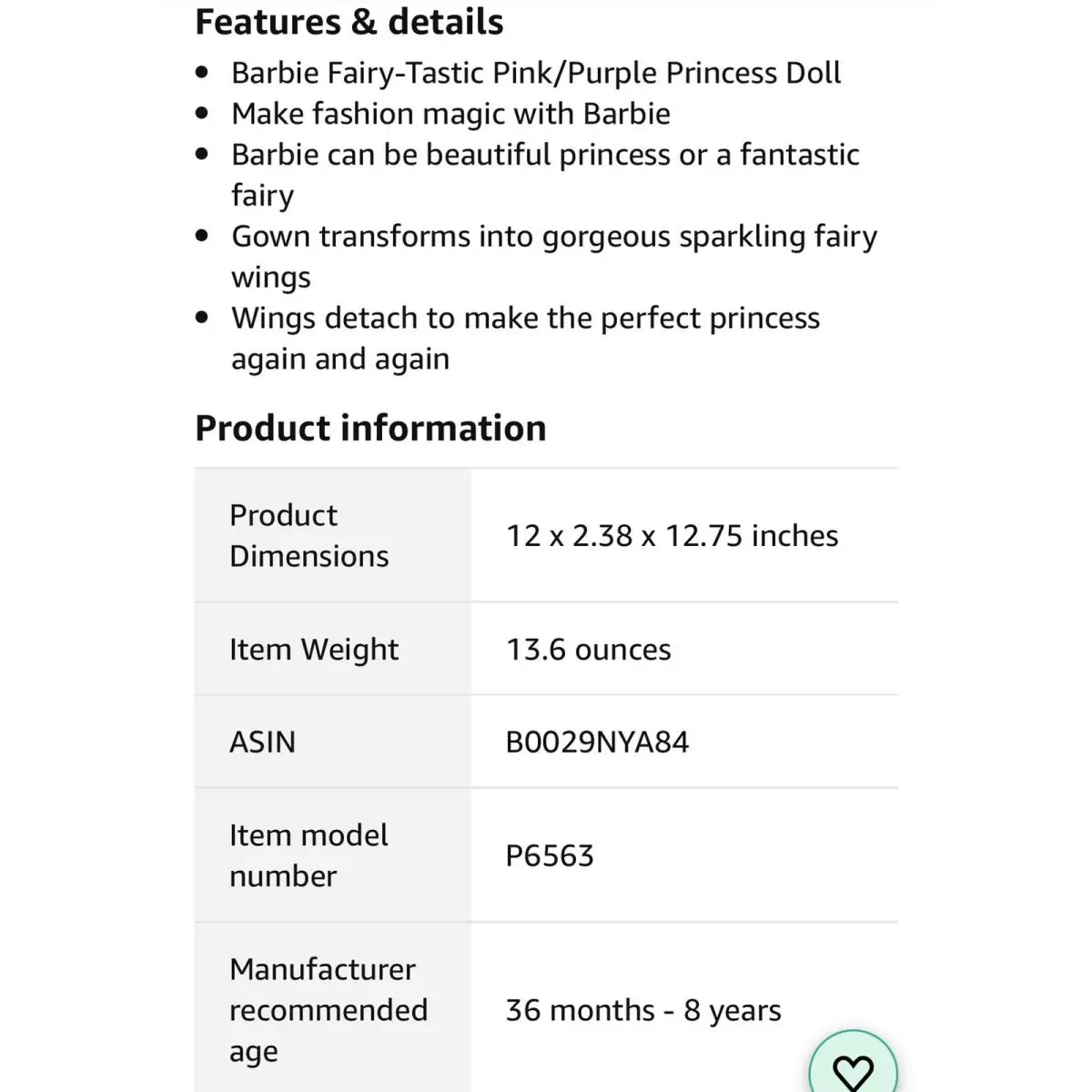The width and height of the screenshot is (1092, 1092).
Task: Click the Item model number label
Action: click(x=308, y=855)
